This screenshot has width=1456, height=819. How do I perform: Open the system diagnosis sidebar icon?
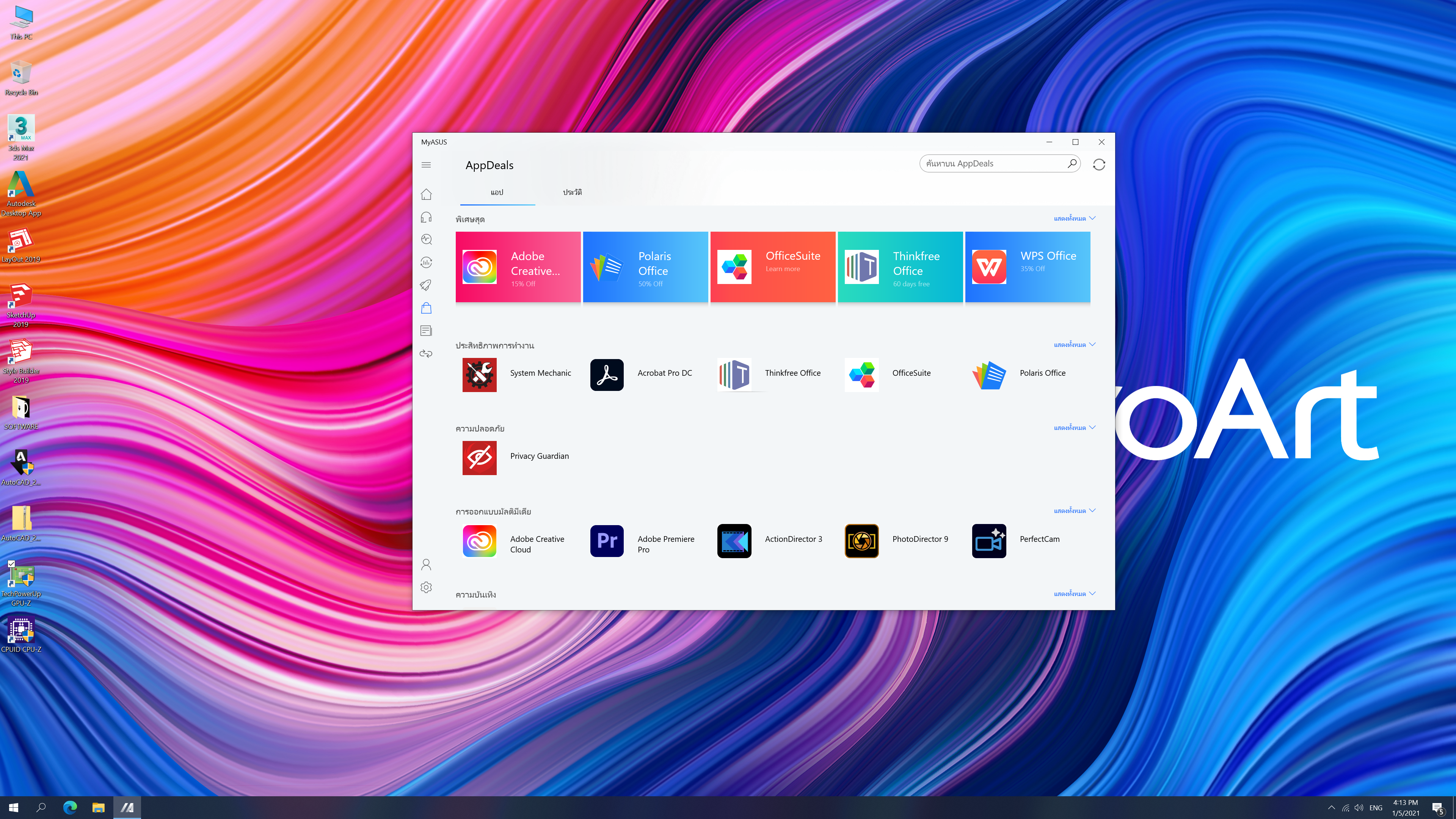426,240
